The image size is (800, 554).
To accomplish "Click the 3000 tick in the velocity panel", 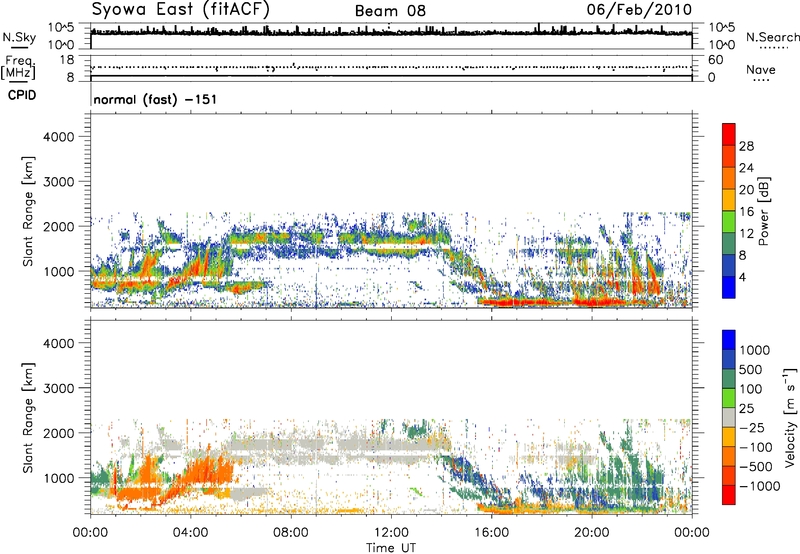I will tap(59, 388).
